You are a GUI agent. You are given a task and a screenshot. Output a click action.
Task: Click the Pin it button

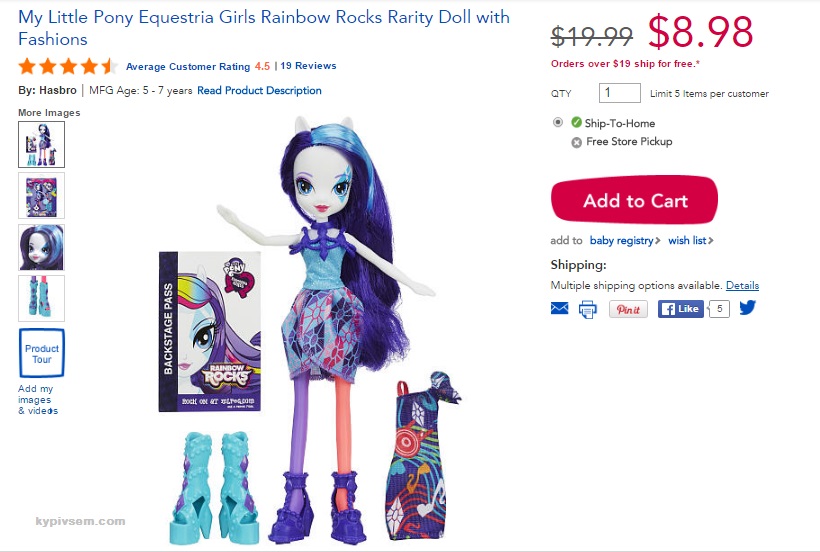tap(628, 309)
